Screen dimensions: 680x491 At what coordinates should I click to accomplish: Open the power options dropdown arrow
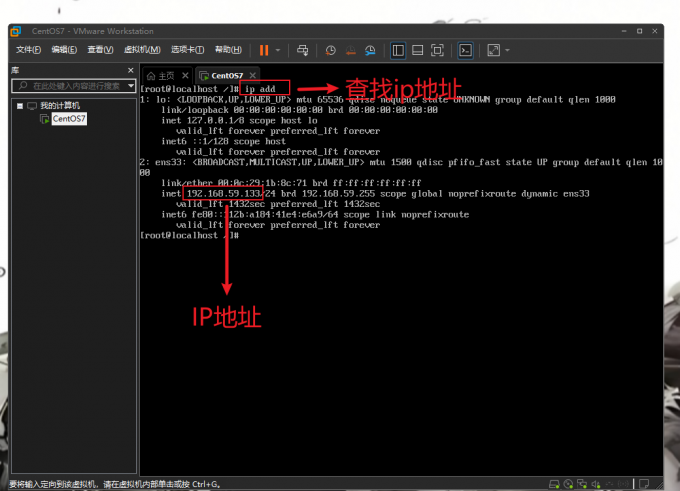click(x=278, y=50)
